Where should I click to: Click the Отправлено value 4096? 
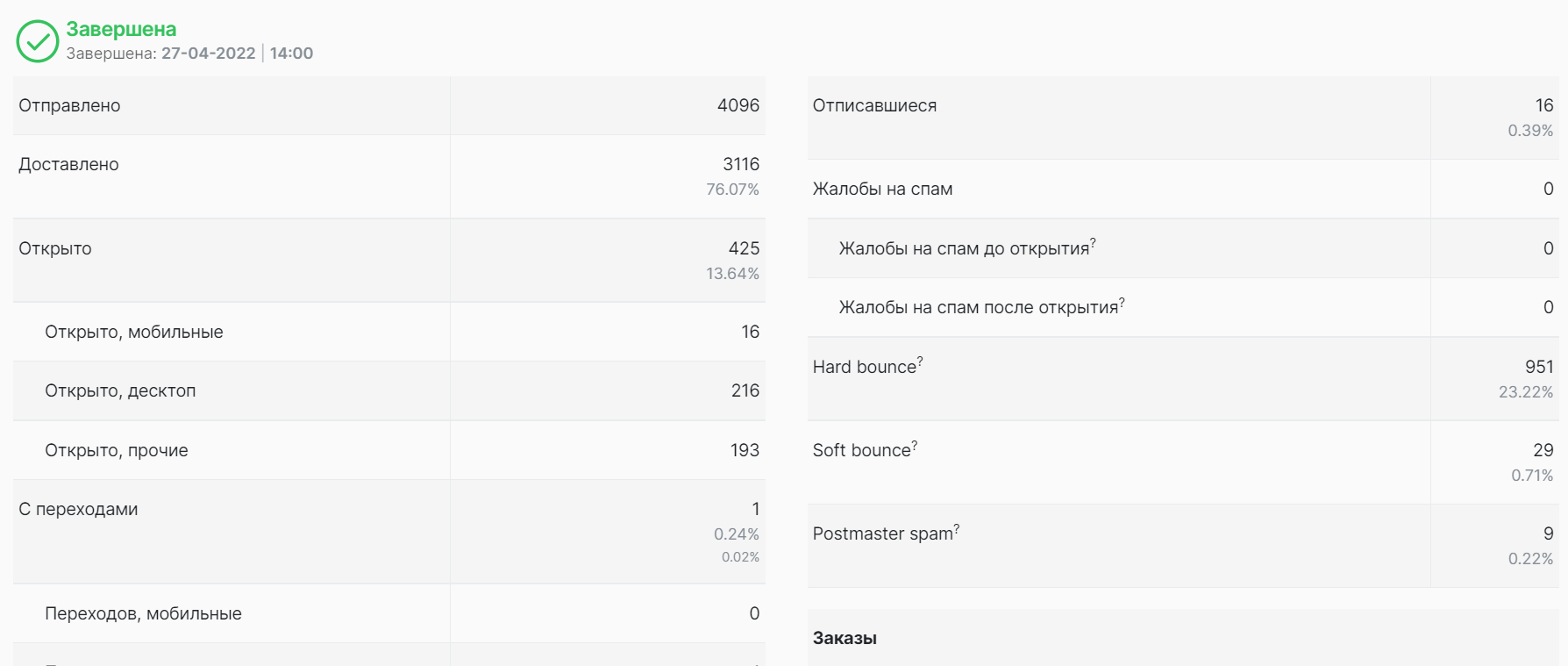click(x=738, y=105)
